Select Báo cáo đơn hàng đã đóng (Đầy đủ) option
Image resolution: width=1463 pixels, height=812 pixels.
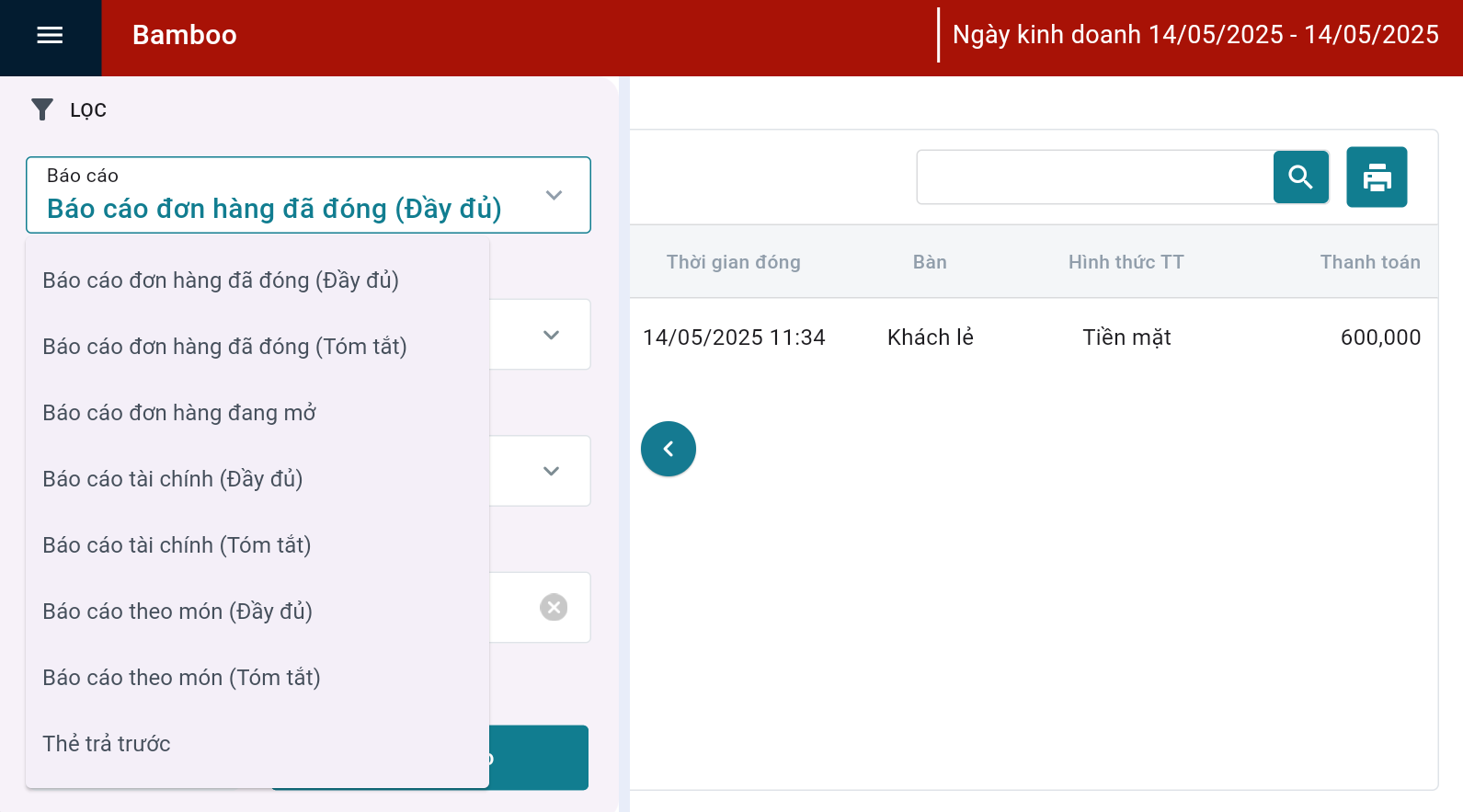point(221,280)
